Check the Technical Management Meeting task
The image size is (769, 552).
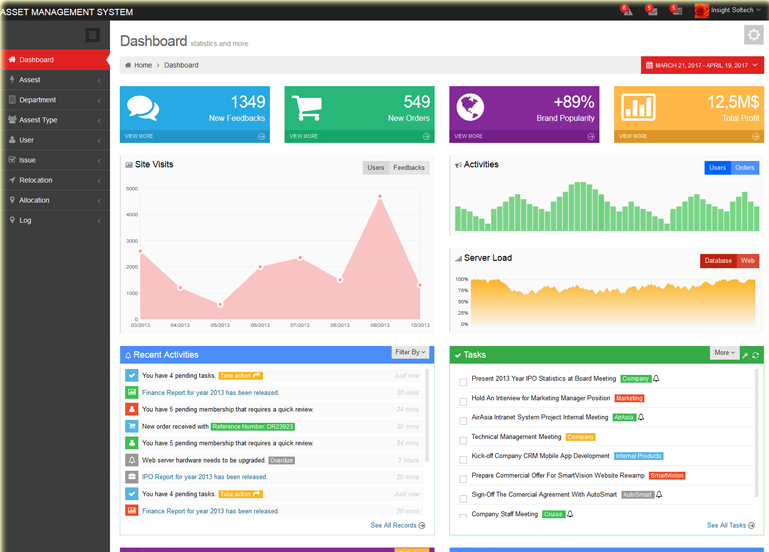coord(463,439)
